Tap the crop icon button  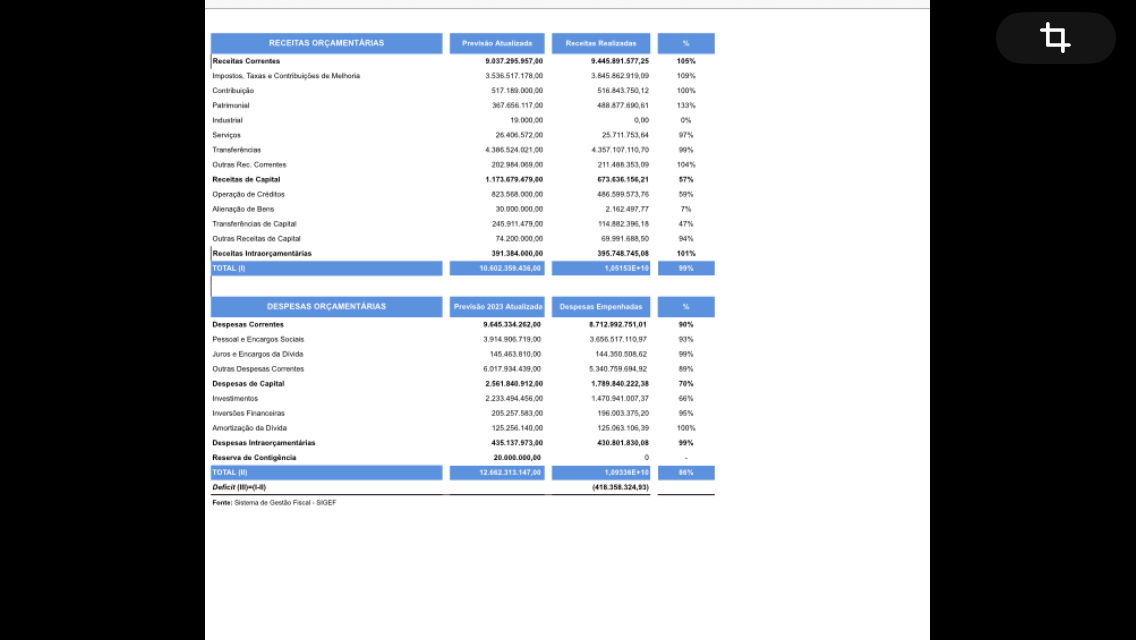click(1055, 38)
